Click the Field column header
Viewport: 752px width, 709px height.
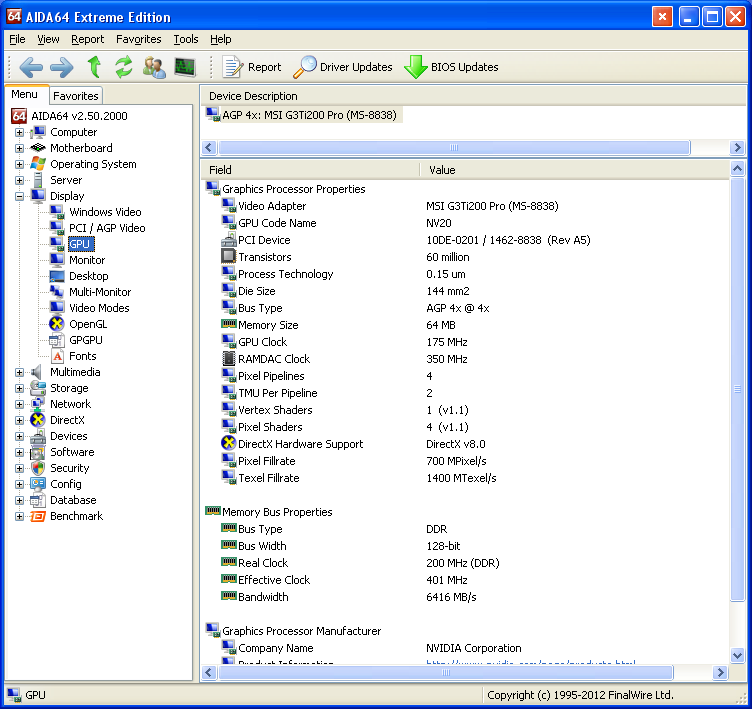tap(310, 170)
